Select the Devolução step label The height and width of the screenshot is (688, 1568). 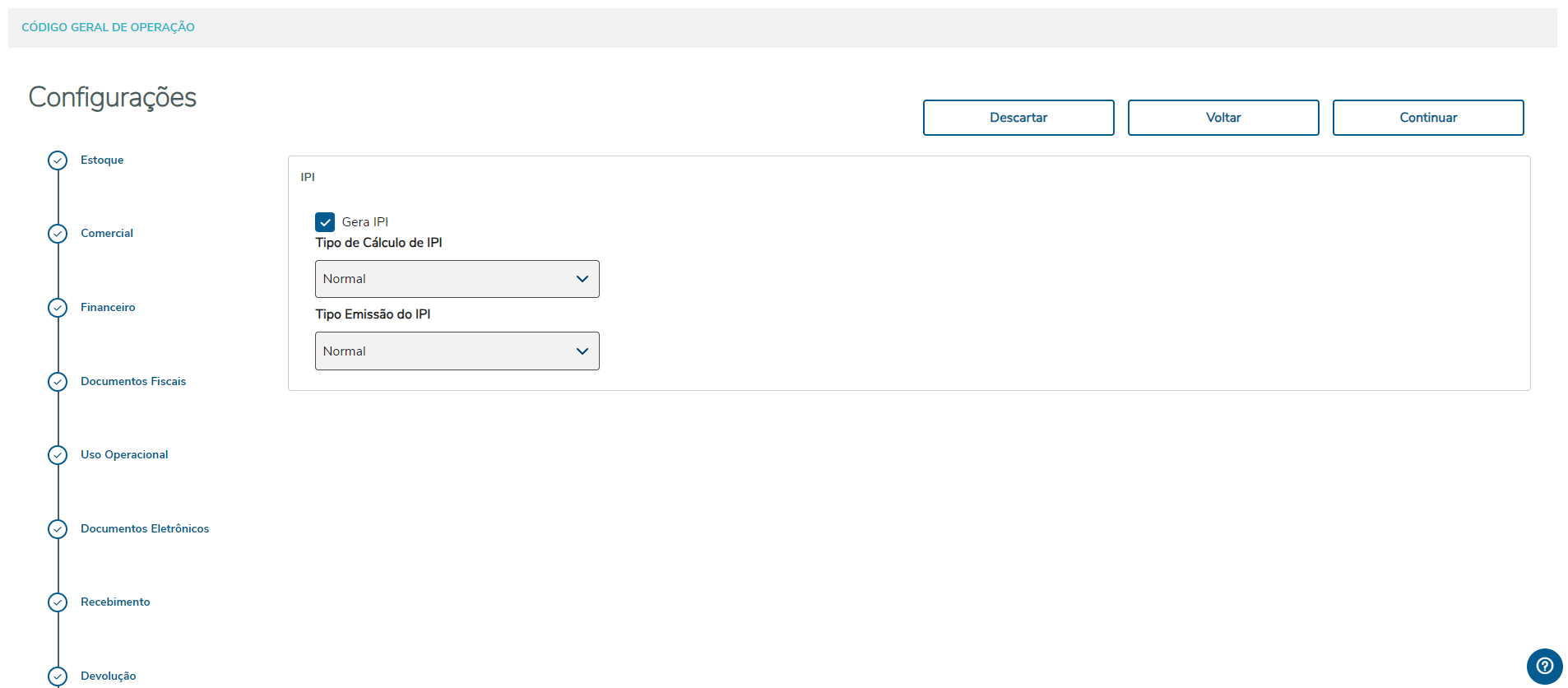click(x=109, y=676)
